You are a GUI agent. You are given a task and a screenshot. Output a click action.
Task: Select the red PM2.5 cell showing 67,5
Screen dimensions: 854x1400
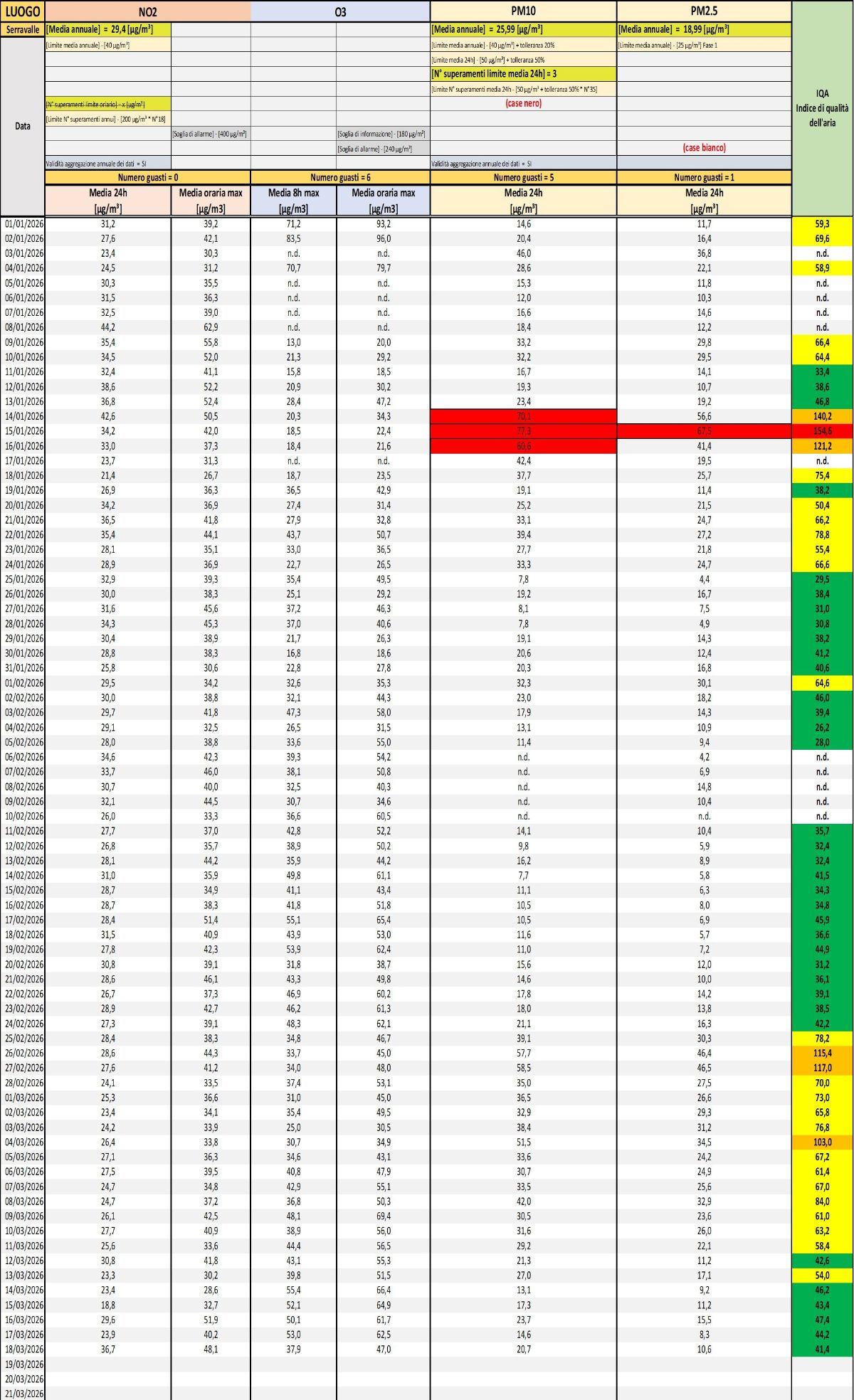(704, 431)
